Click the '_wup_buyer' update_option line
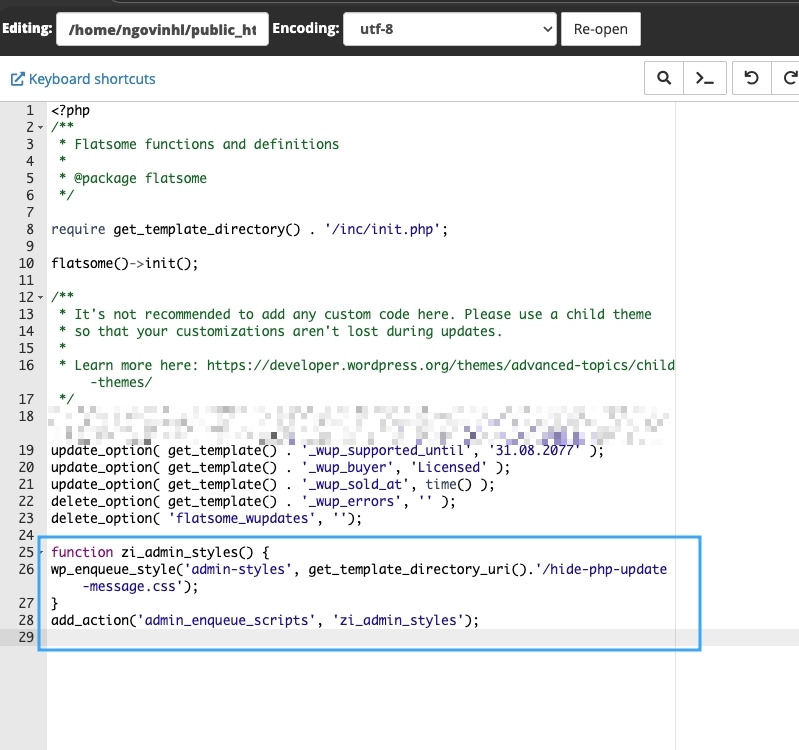799x750 pixels. point(280,467)
